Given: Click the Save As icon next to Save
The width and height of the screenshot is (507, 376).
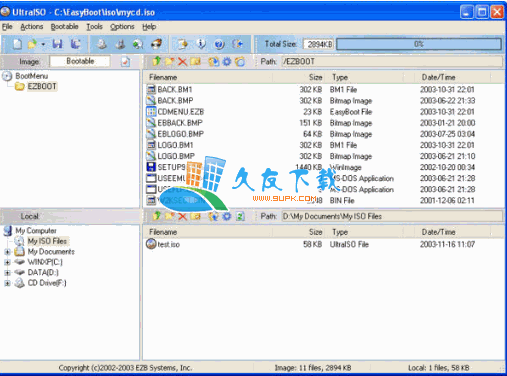Looking at the screenshot, I should click(76, 44).
